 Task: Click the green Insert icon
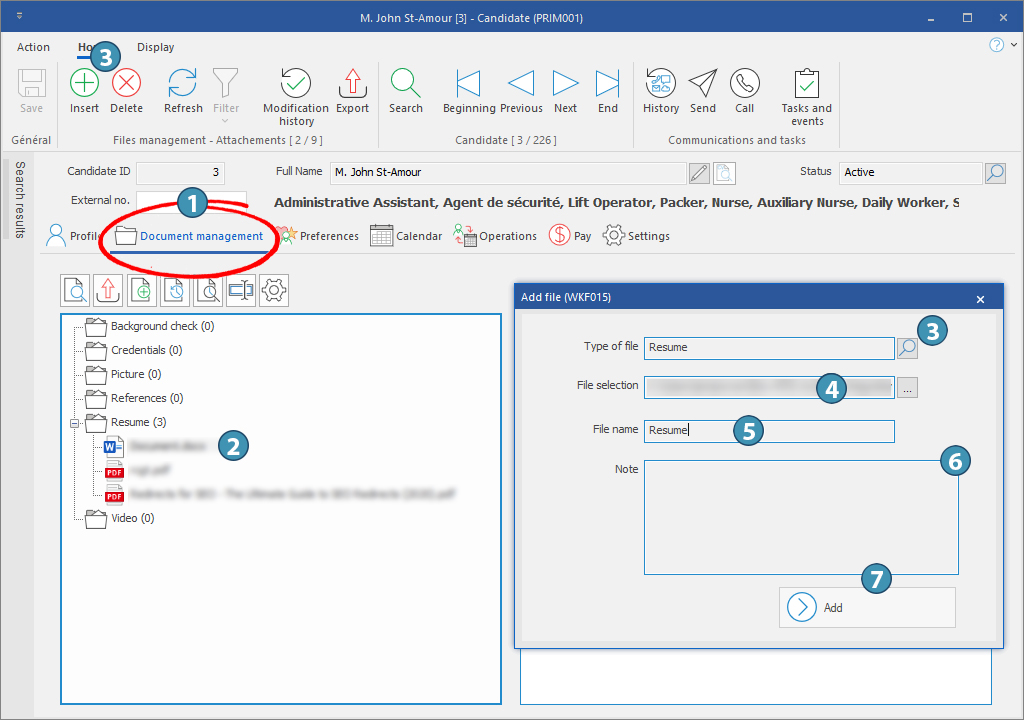[84, 84]
